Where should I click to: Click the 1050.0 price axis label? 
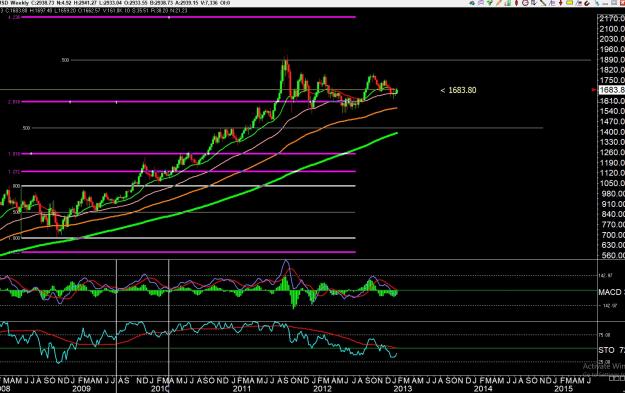coord(612,183)
